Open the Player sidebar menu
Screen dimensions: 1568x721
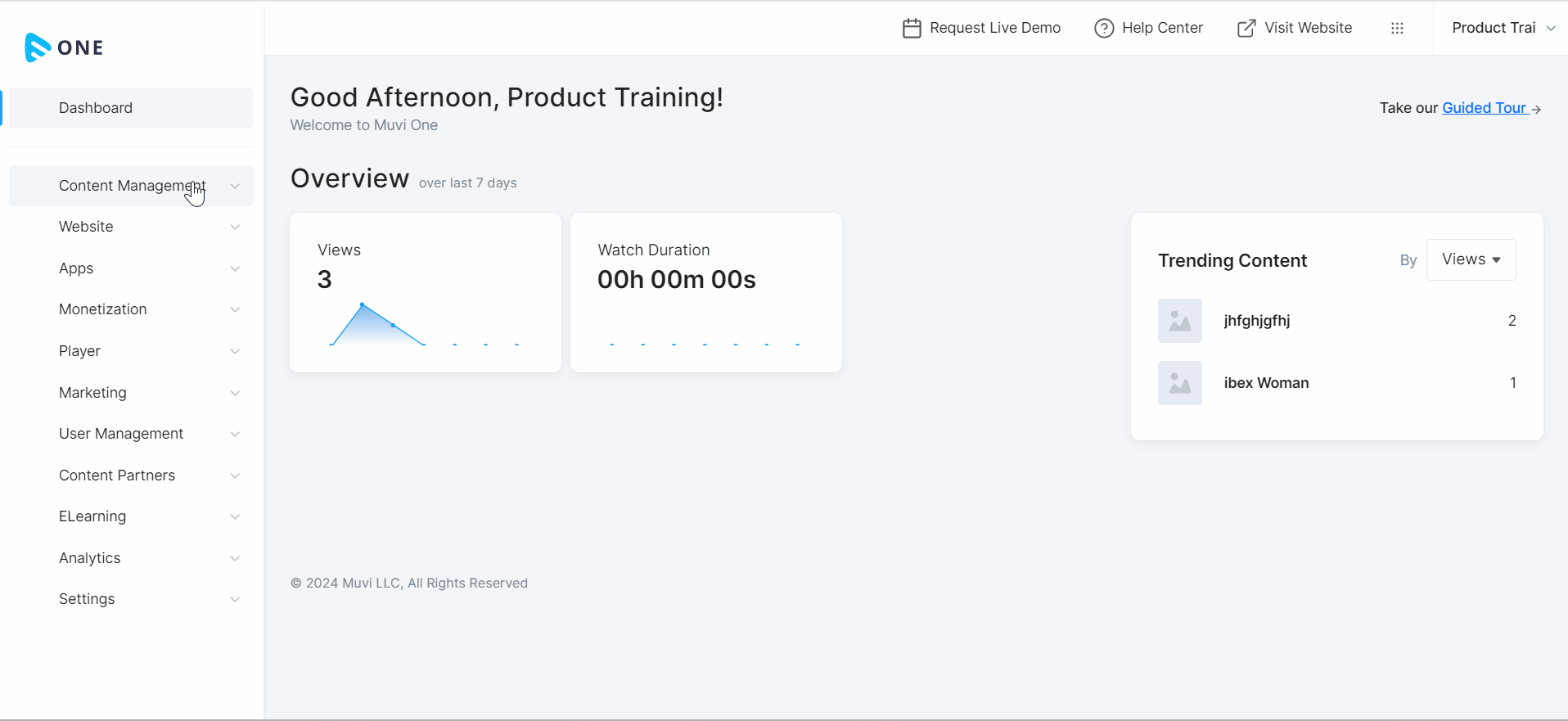click(x=79, y=351)
